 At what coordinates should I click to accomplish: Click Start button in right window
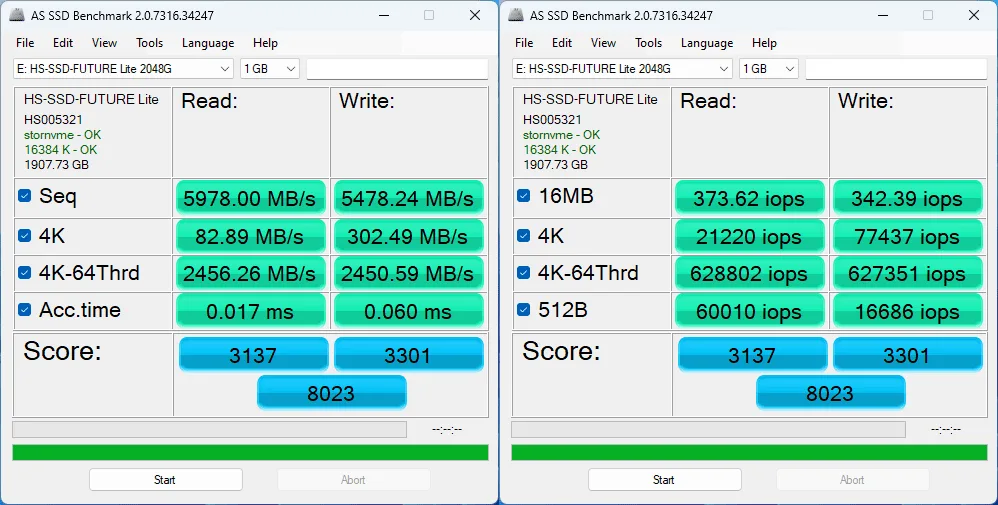click(664, 480)
